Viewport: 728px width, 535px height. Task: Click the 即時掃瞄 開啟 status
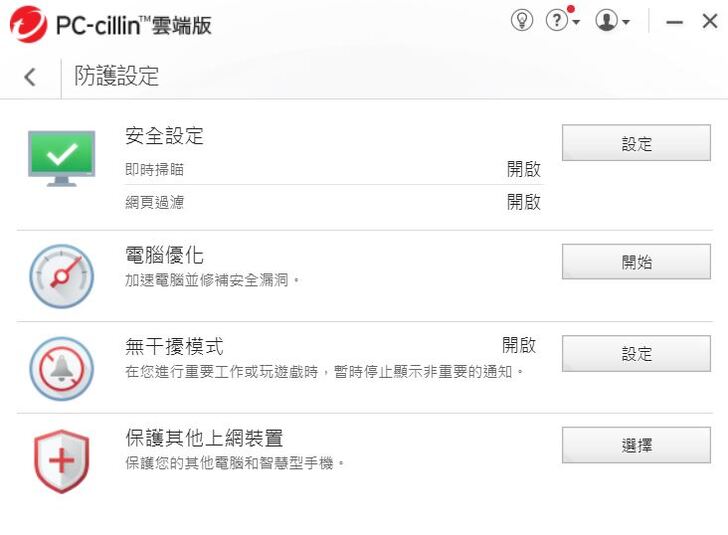point(523,170)
